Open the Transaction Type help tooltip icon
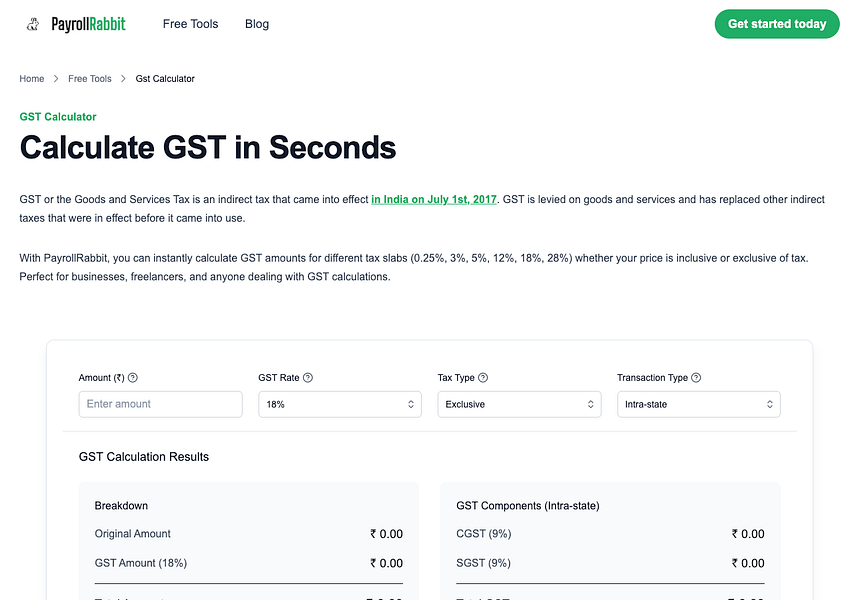This screenshot has height=600, width=866. [x=698, y=378]
